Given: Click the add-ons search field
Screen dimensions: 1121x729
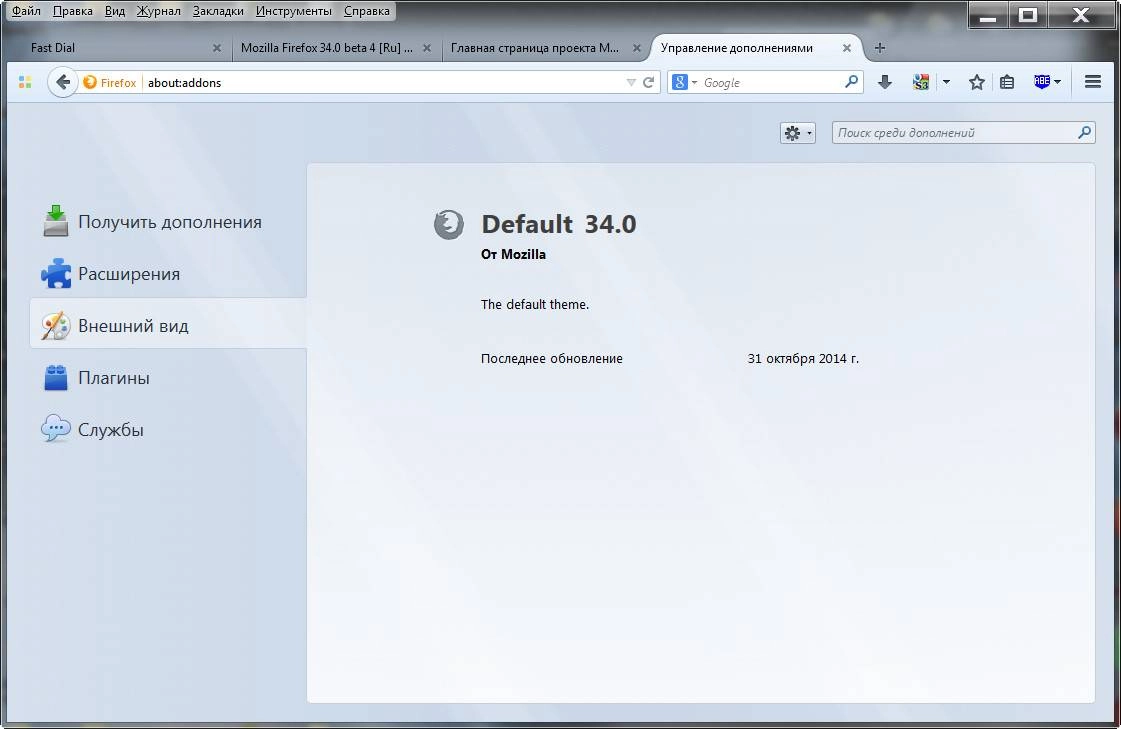Looking at the screenshot, I should (x=963, y=133).
